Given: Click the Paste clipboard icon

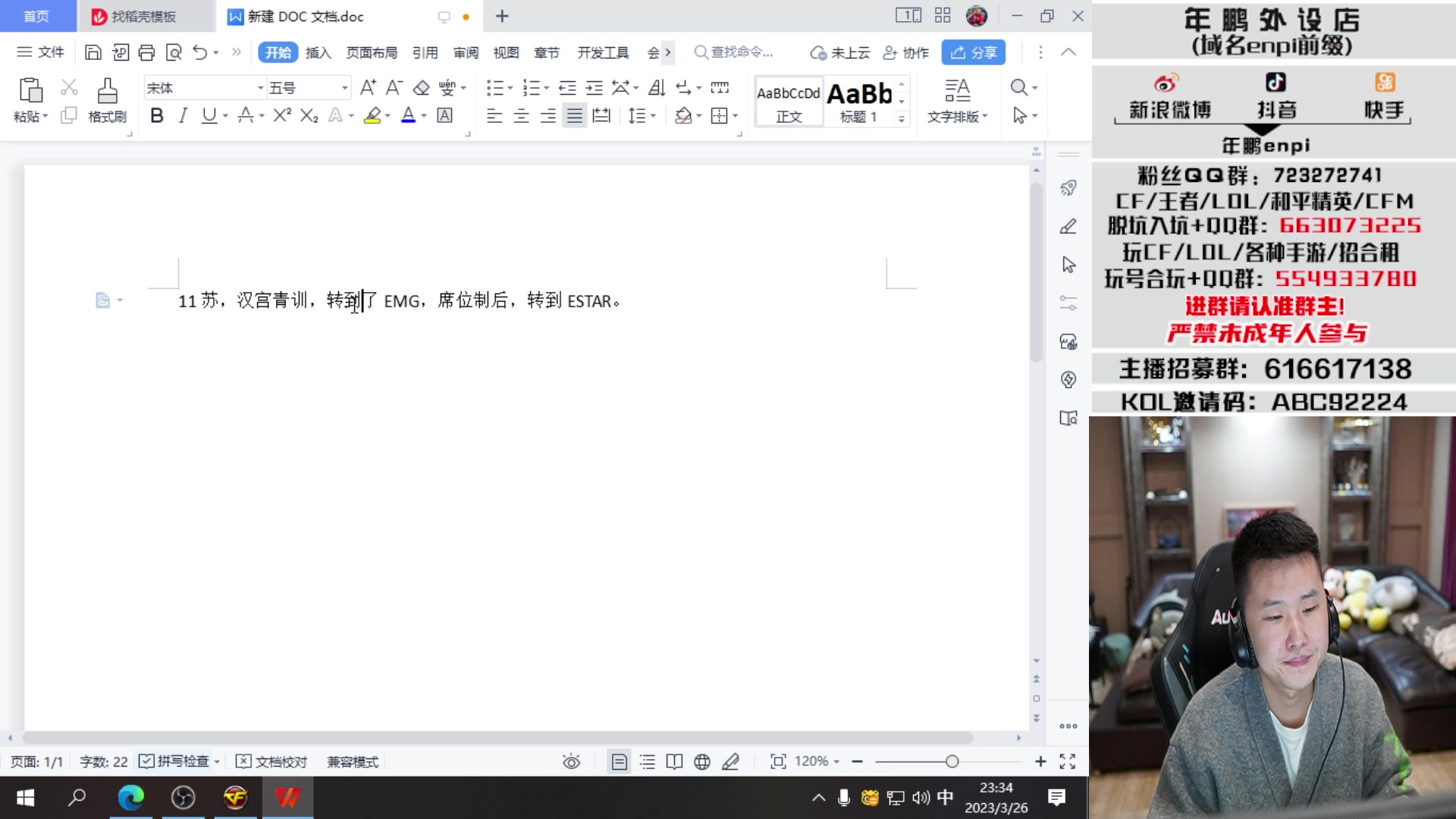Looking at the screenshot, I should coord(30,90).
